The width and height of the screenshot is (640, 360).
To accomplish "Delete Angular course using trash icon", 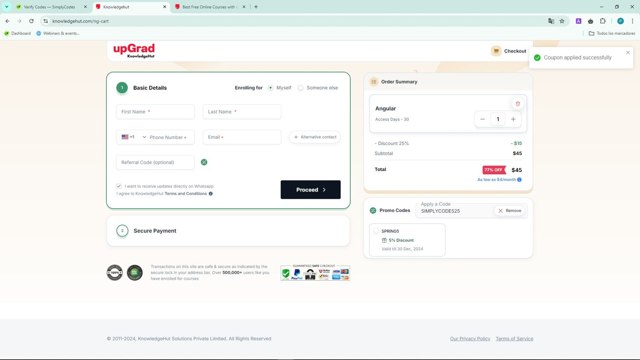I will point(518,104).
